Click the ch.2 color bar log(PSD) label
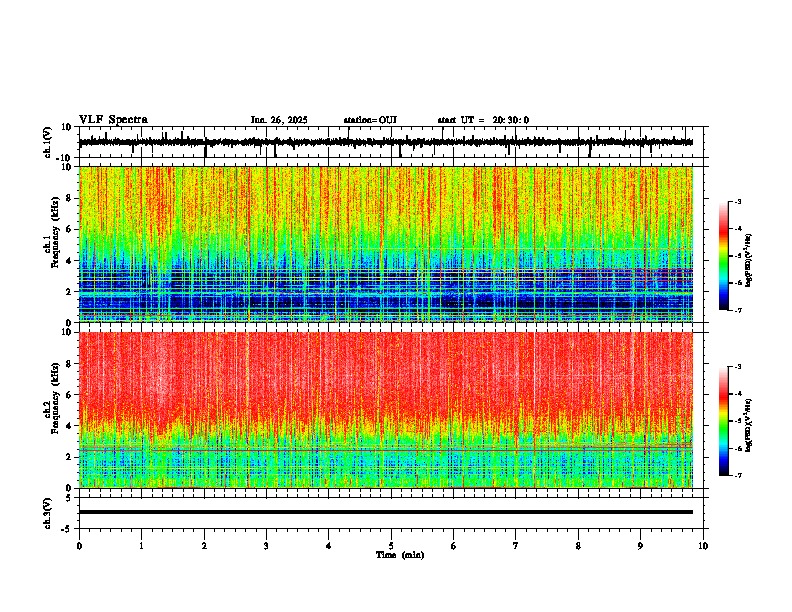This screenshot has width=792, height=612. coord(748,425)
